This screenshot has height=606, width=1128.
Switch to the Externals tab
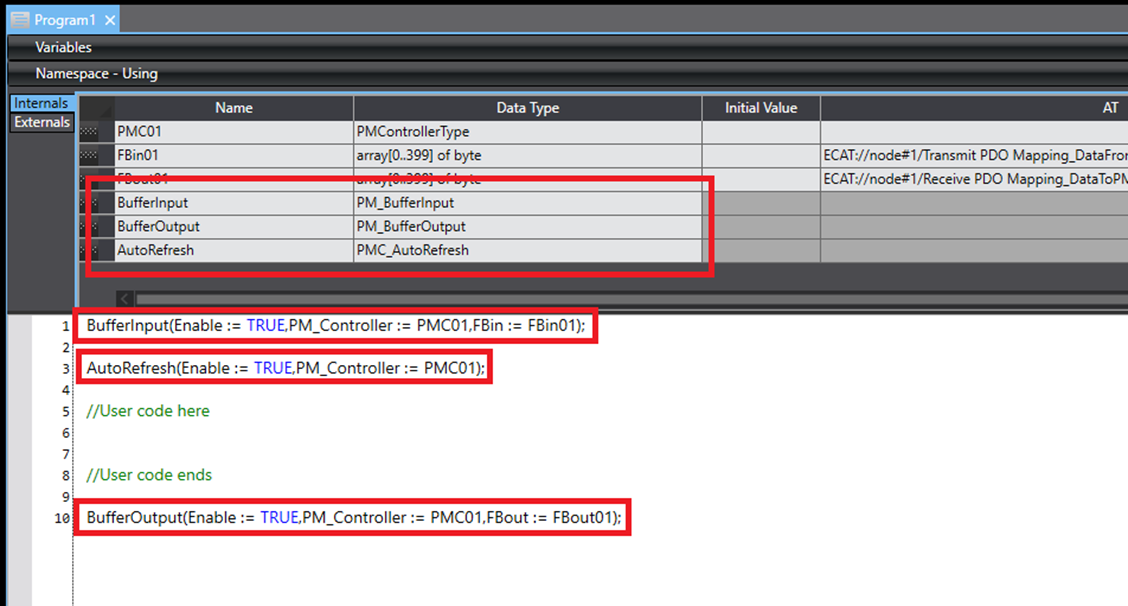click(x=41, y=123)
